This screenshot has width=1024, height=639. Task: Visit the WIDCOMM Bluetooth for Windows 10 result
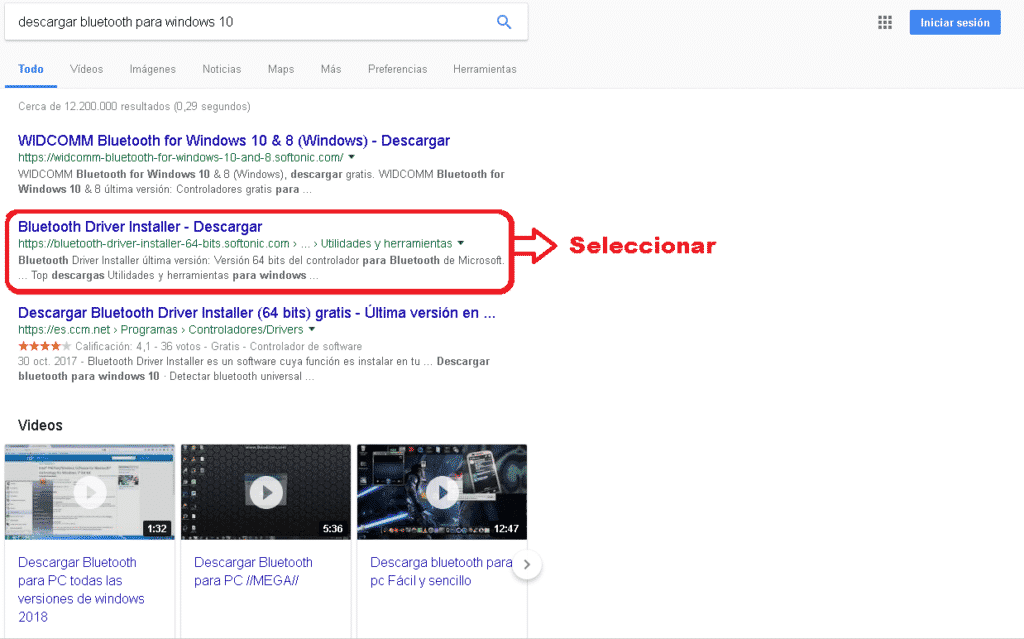(x=234, y=140)
